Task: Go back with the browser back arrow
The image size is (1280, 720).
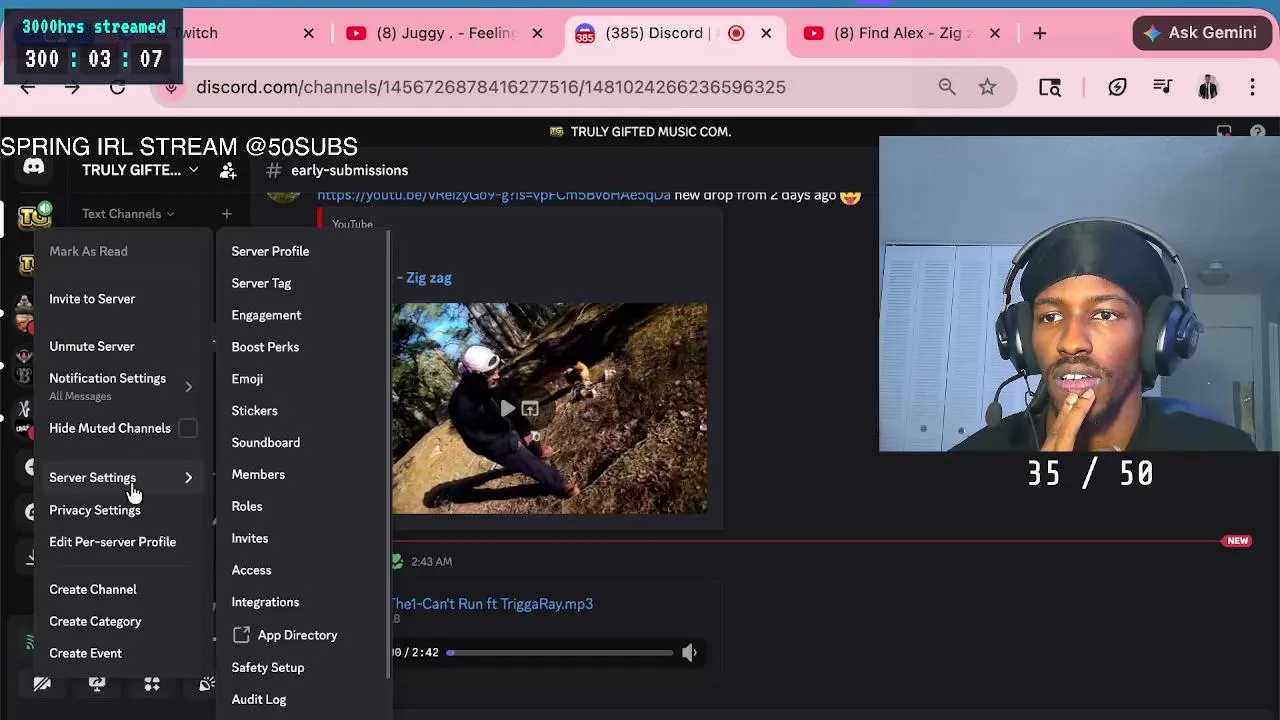Action: [x=28, y=87]
